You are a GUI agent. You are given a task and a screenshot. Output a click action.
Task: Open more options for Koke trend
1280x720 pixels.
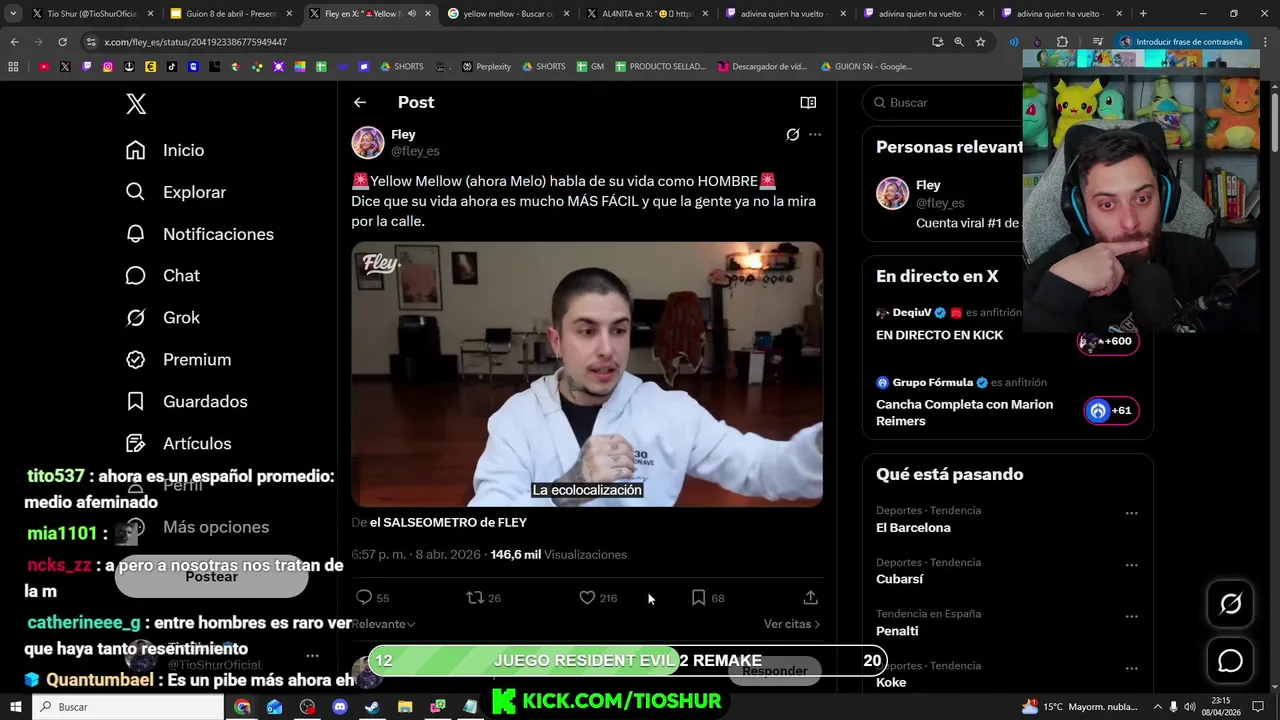point(1132,668)
